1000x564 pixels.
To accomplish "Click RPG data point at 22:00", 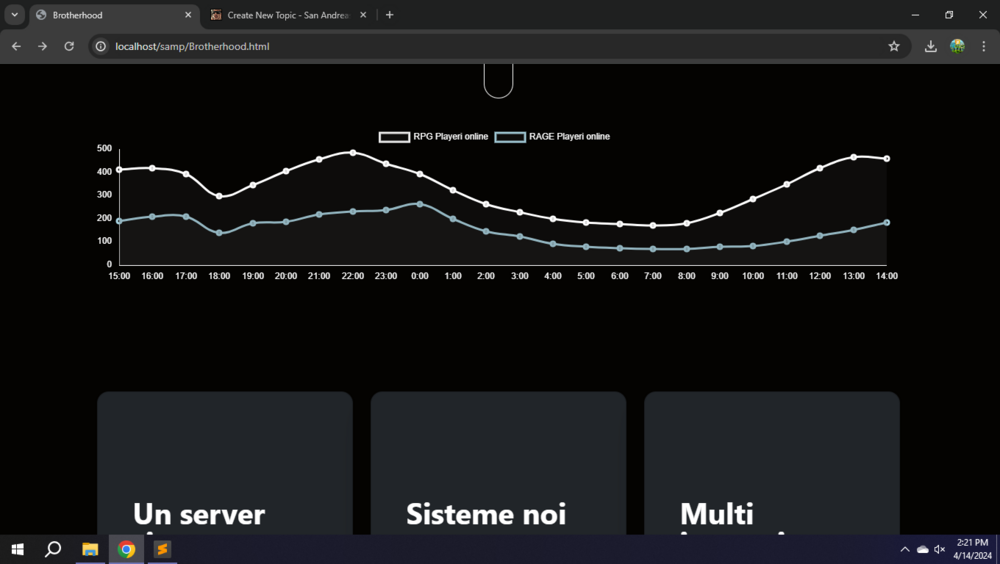I will pos(353,152).
